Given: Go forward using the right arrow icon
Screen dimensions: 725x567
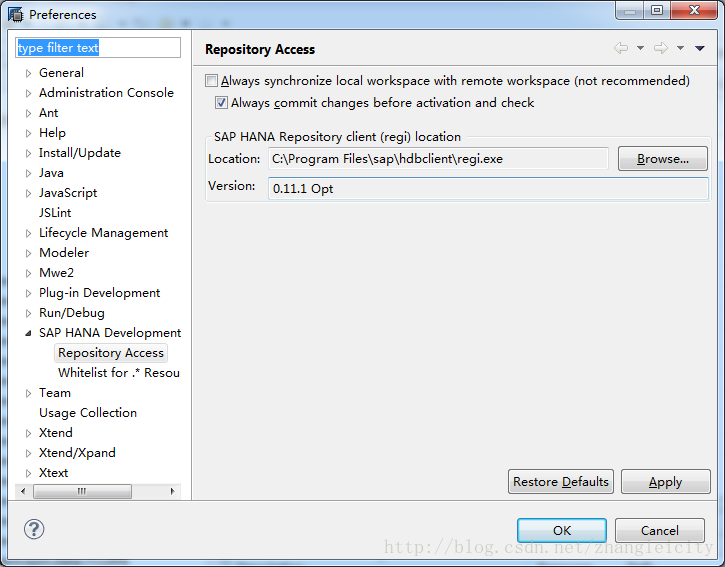Looking at the screenshot, I should [x=661, y=48].
